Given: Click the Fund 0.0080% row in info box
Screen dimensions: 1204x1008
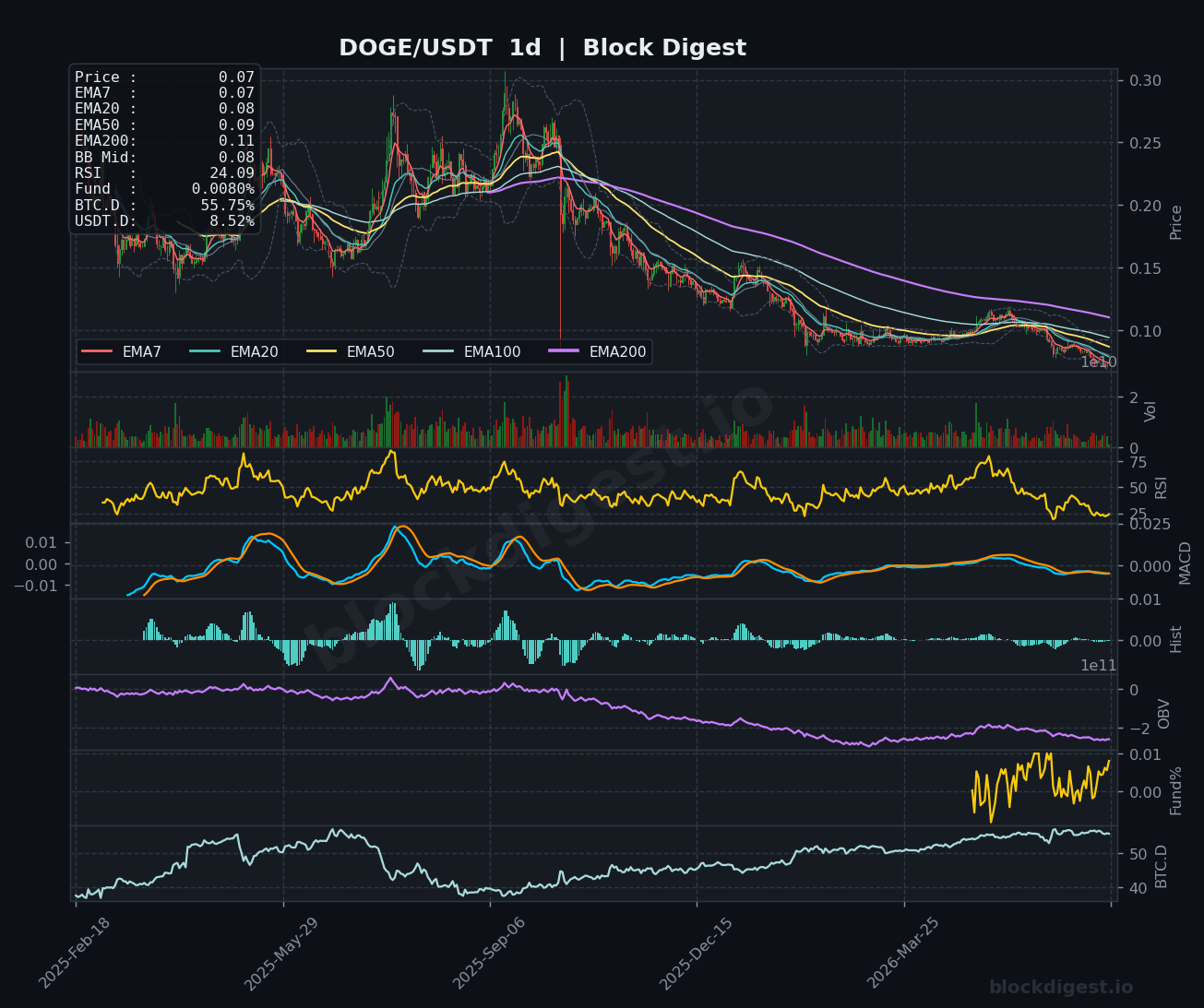Looking at the screenshot, I should [164, 189].
